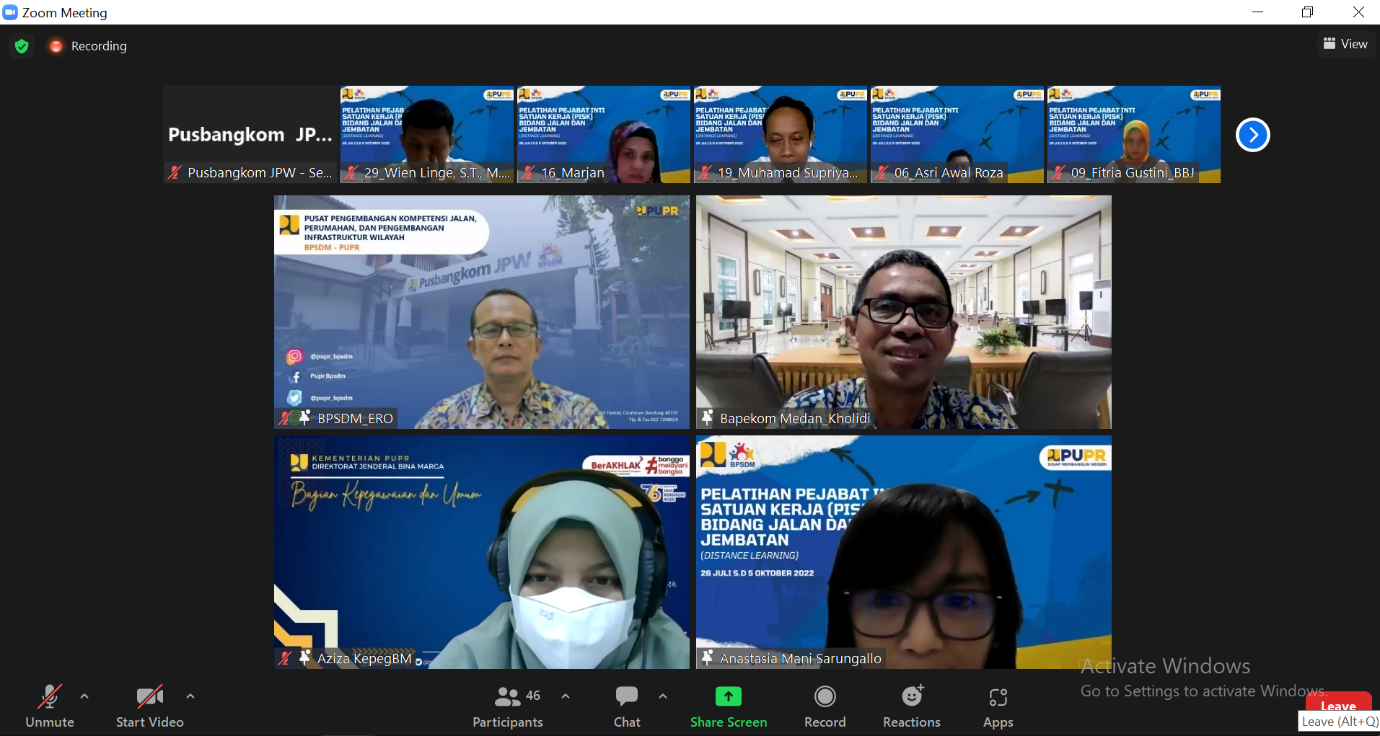
Task: Select the Anastasia Mani Sarungallo video tile
Action: pyautogui.click(x=903, y=552)
